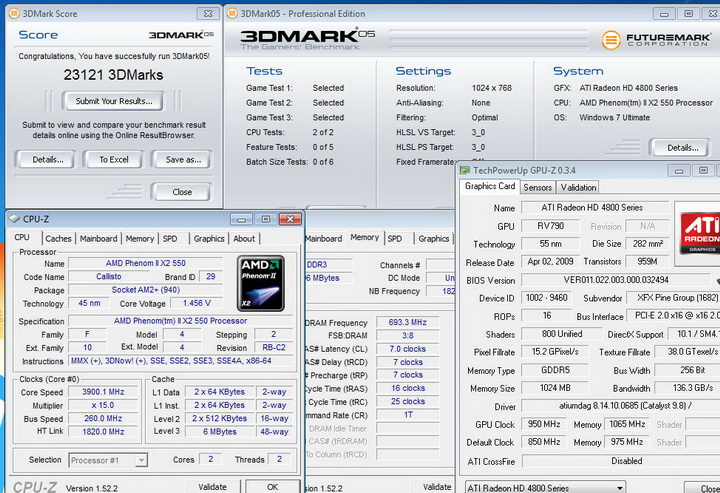This screenshot has height=493, width=720.
Task: Maximize the 3DMark05 main window
Action: 689,14
